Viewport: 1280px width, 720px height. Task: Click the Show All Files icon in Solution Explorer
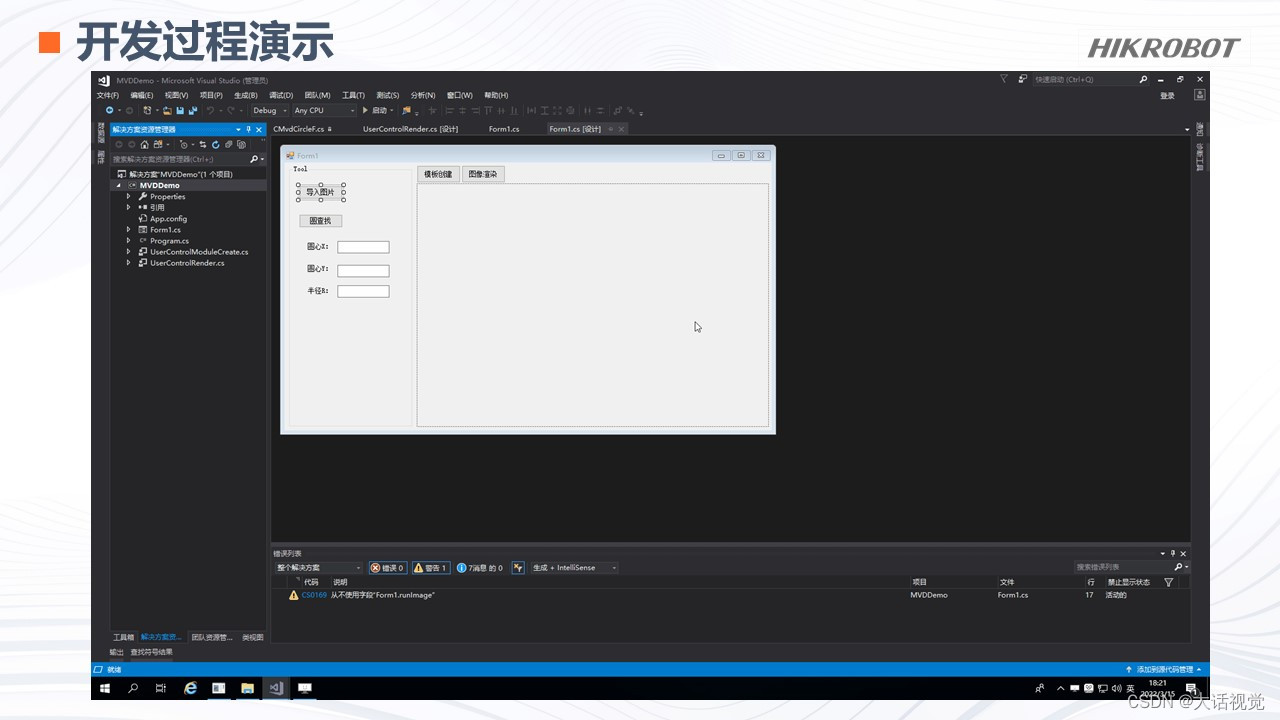241,144
